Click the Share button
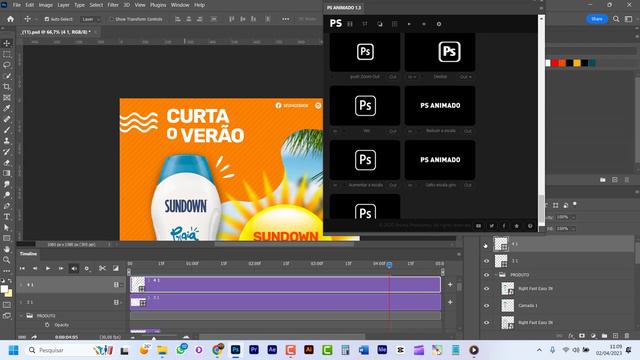Viewport: 640px width, 360px height. (597, 19)
